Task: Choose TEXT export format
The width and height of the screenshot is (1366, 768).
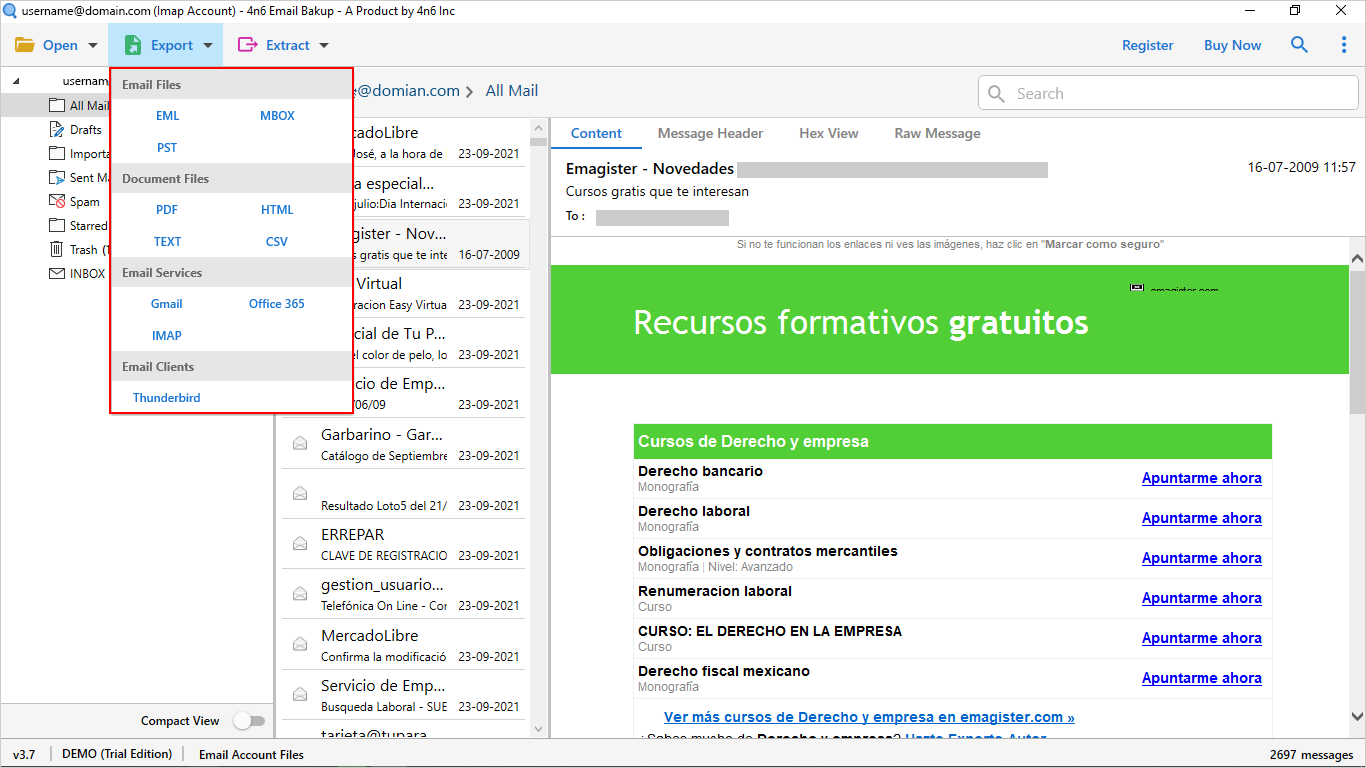Action: [167, 242]
